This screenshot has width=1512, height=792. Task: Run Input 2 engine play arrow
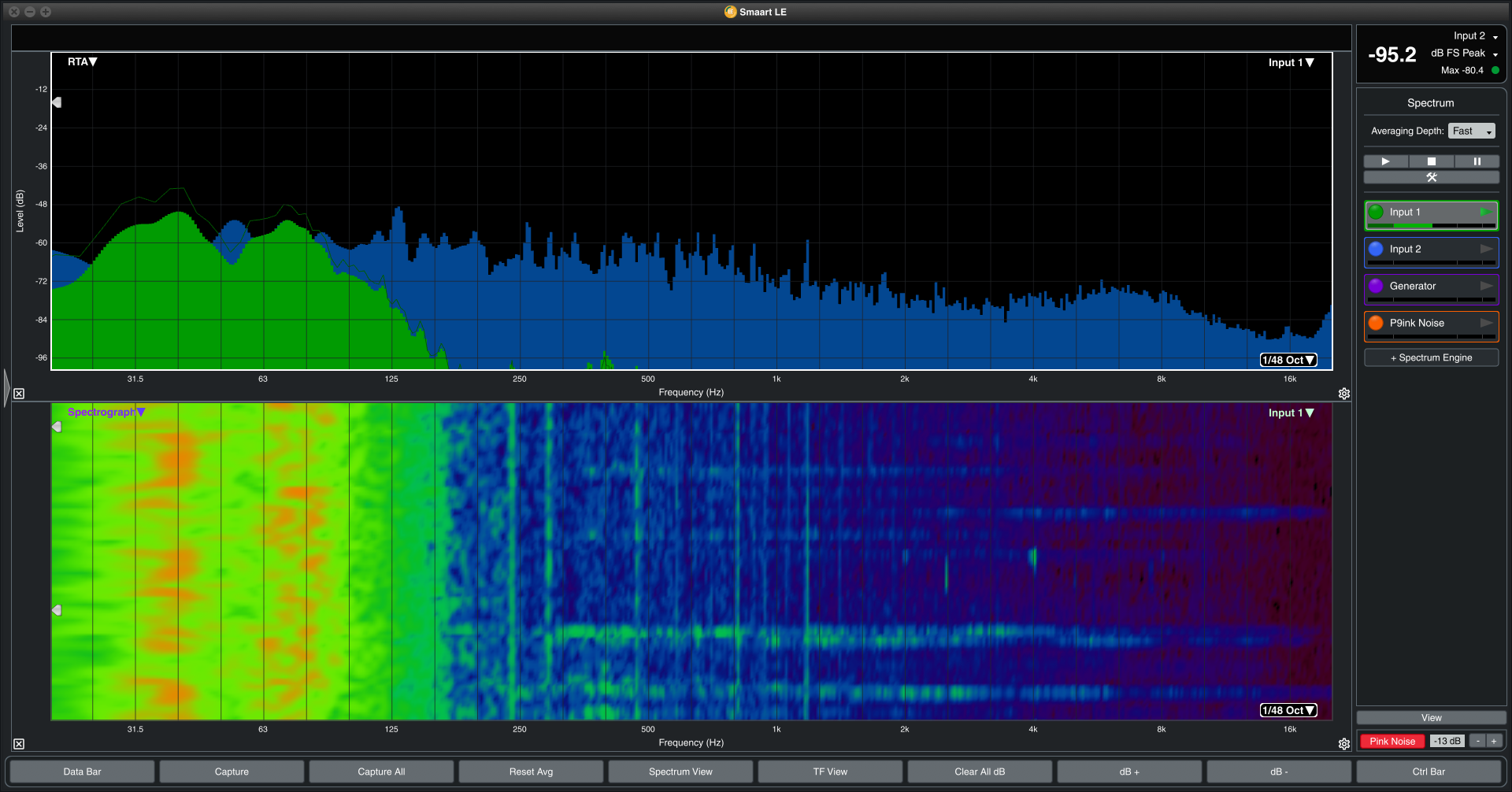click(x=1486, y=249)
